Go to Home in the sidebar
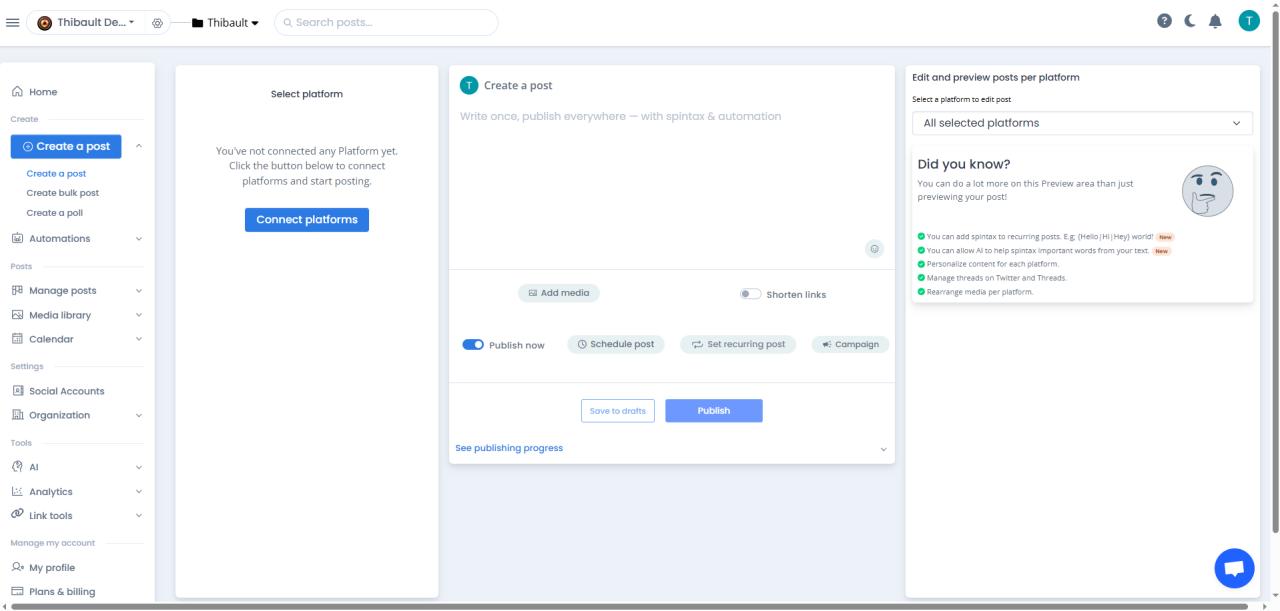Image resolution: width=1280 pixels, height=611 pixels. (x=43, y=92)
